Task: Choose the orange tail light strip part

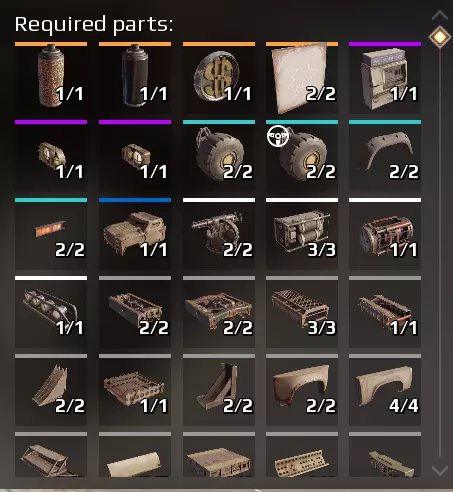Action: click(51, 234)
